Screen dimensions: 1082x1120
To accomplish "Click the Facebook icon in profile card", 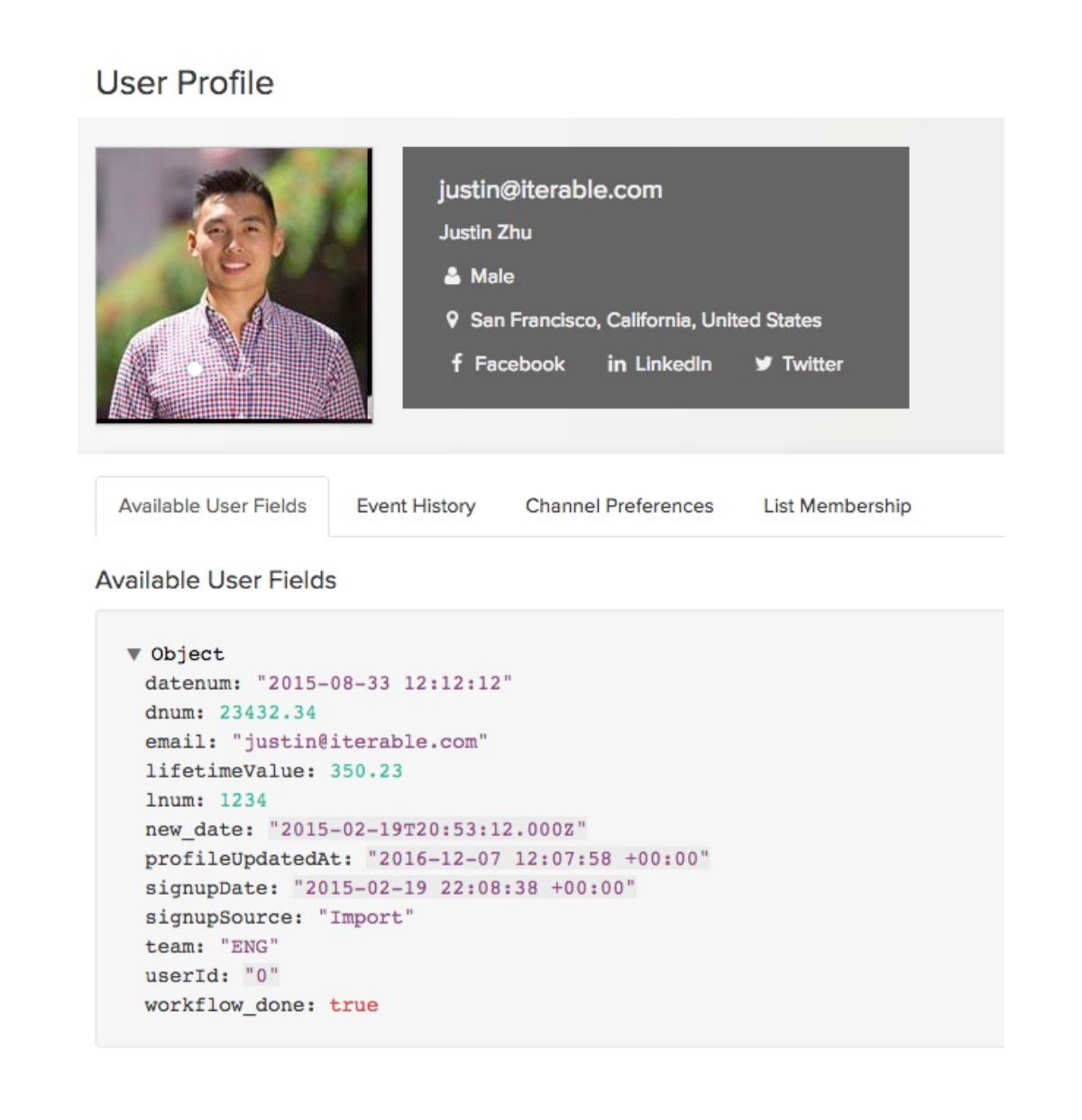I will (456, 363).
